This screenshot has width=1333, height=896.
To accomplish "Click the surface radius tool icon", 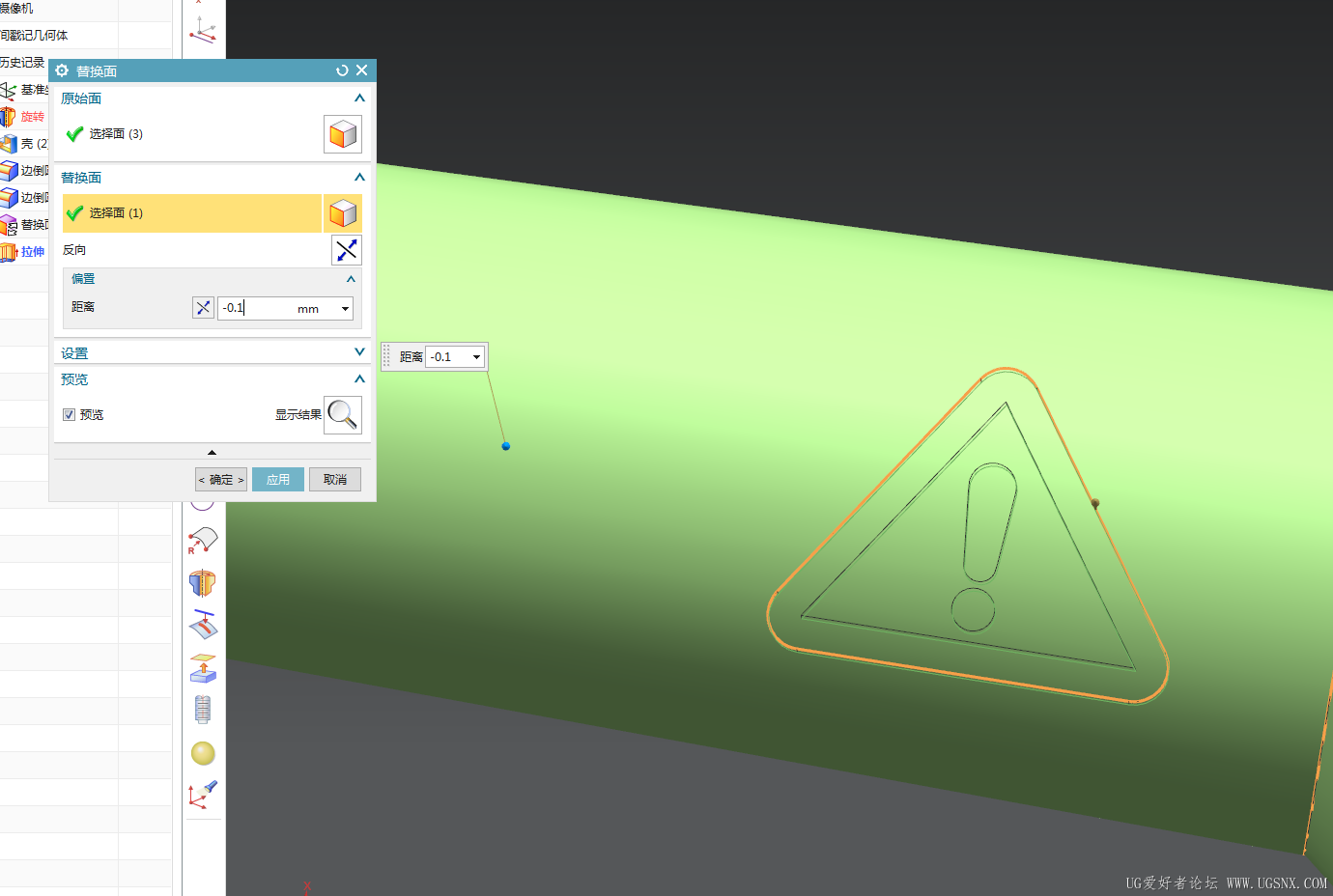I will pos(202,541).
